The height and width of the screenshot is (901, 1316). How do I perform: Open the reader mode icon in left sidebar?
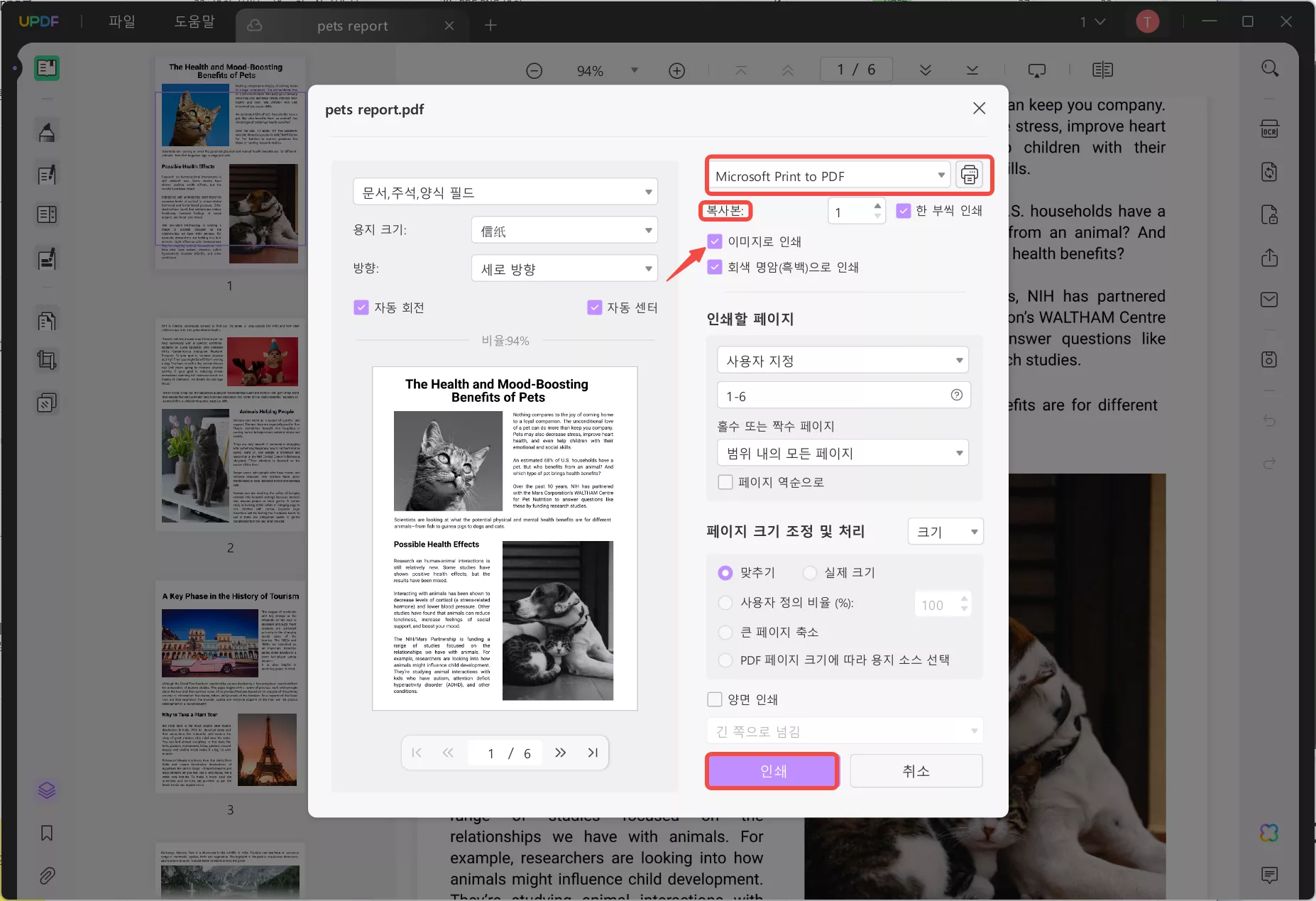tap(47, 68)
